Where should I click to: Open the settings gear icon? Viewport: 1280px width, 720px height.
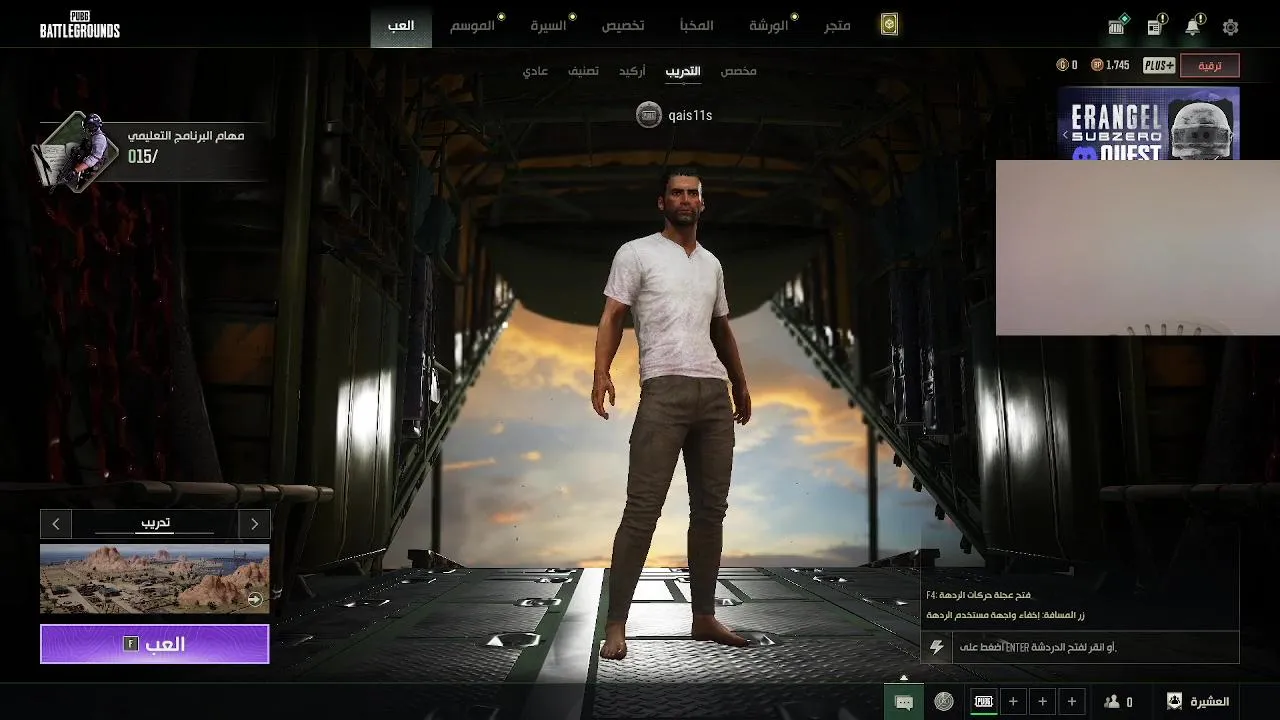pos(1230,27)
